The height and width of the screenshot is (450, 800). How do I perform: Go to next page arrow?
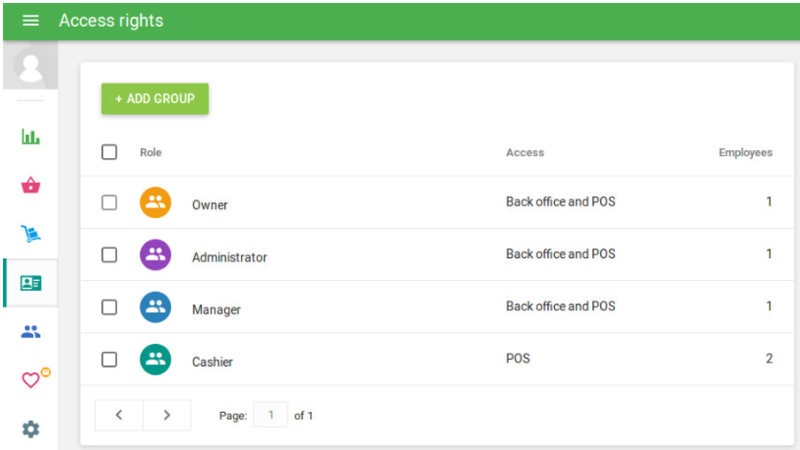[167, 415]
